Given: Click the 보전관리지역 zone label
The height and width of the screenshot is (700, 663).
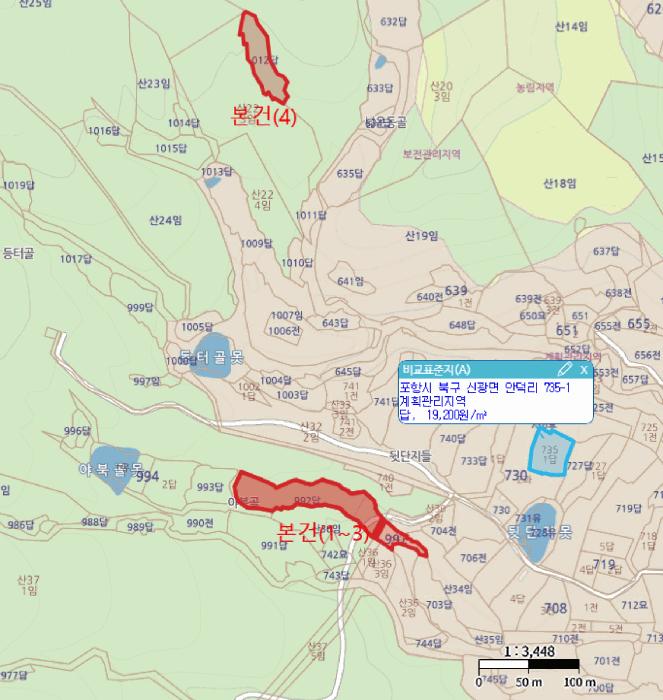Looking at the screenshot, I should click(x=432, y=154).
